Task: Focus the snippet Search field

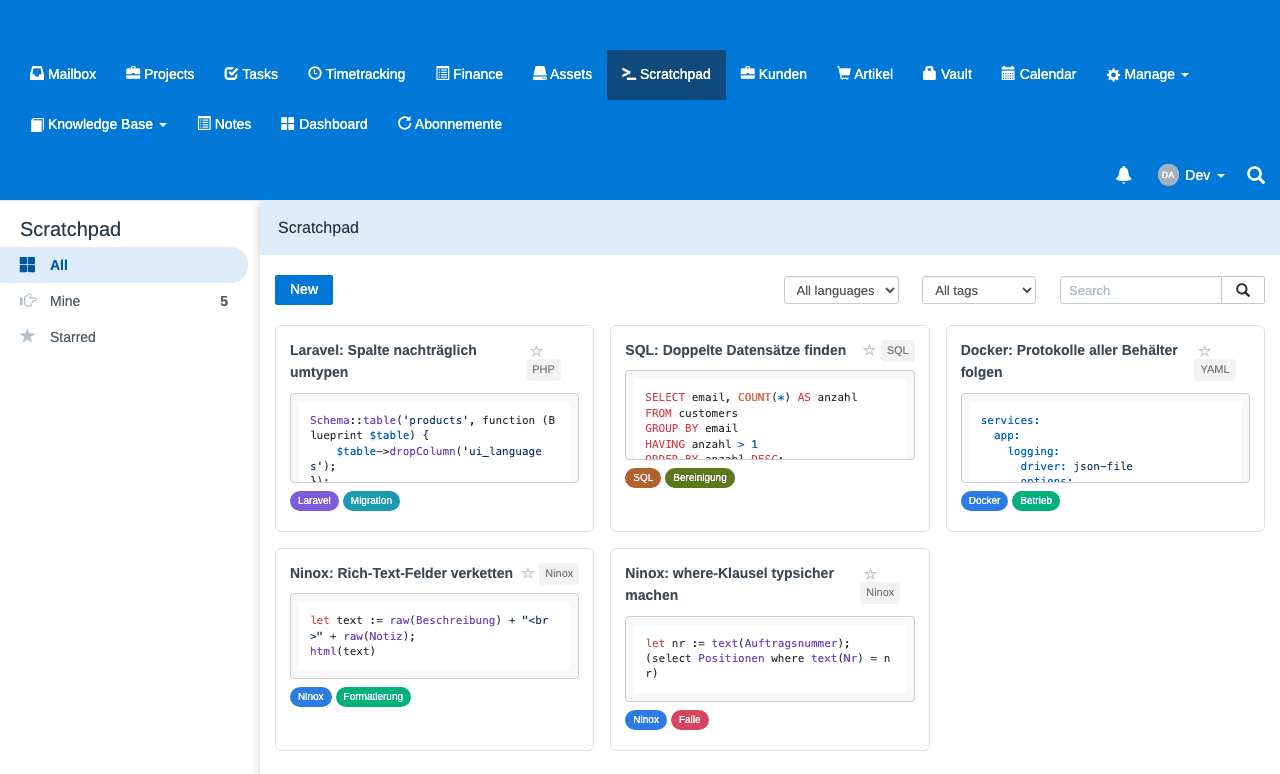Action: click(1141, 290)
